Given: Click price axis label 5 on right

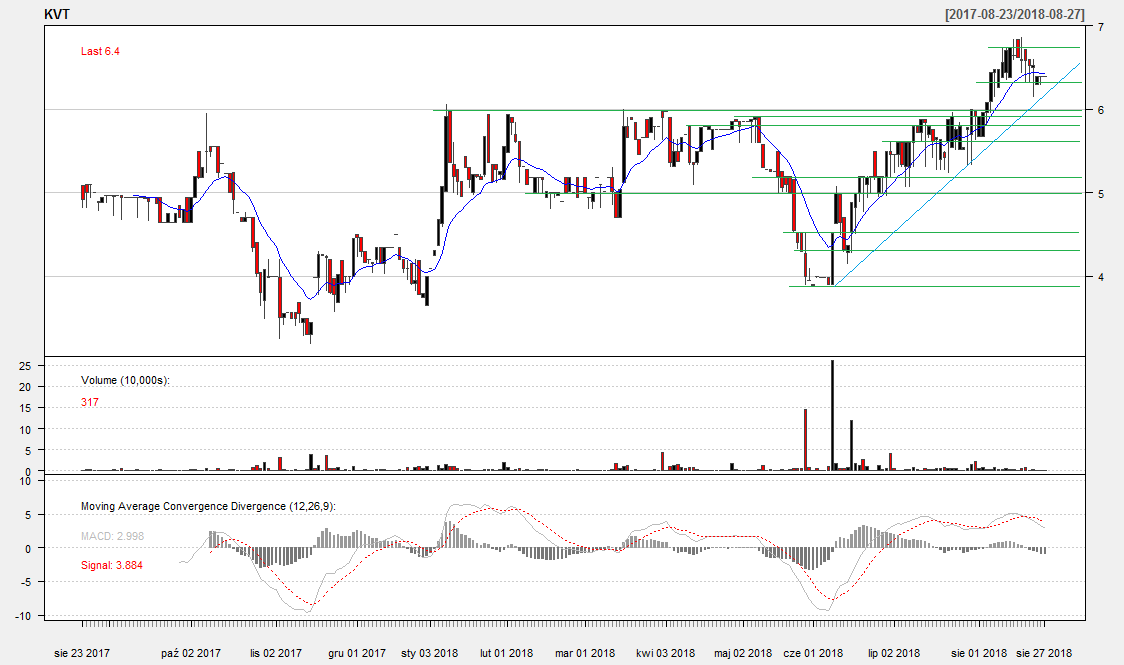Looking at the screenshot, I should pos(1100,193).
